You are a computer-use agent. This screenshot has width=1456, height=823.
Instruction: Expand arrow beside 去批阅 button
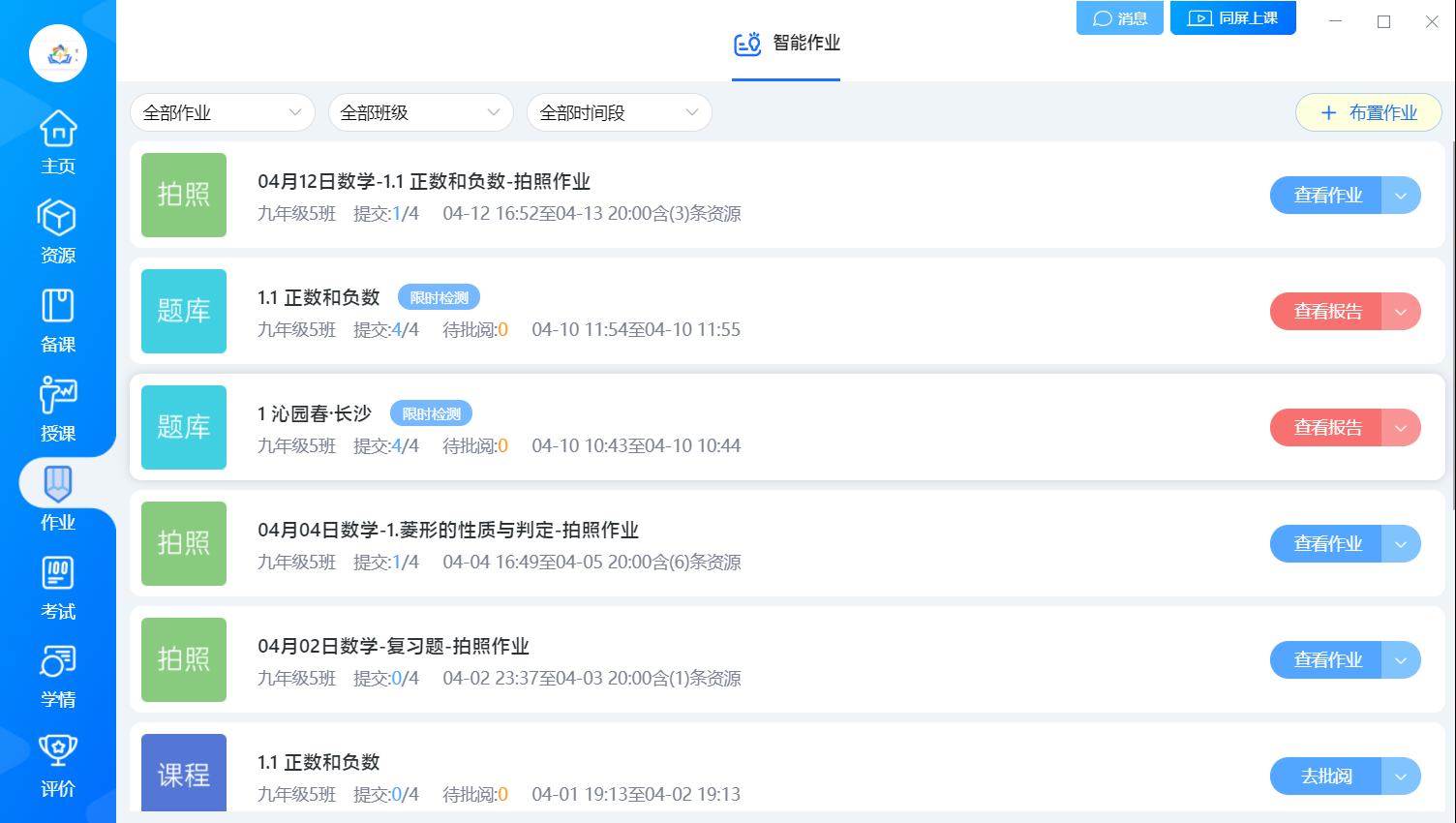click(1401, 777)
